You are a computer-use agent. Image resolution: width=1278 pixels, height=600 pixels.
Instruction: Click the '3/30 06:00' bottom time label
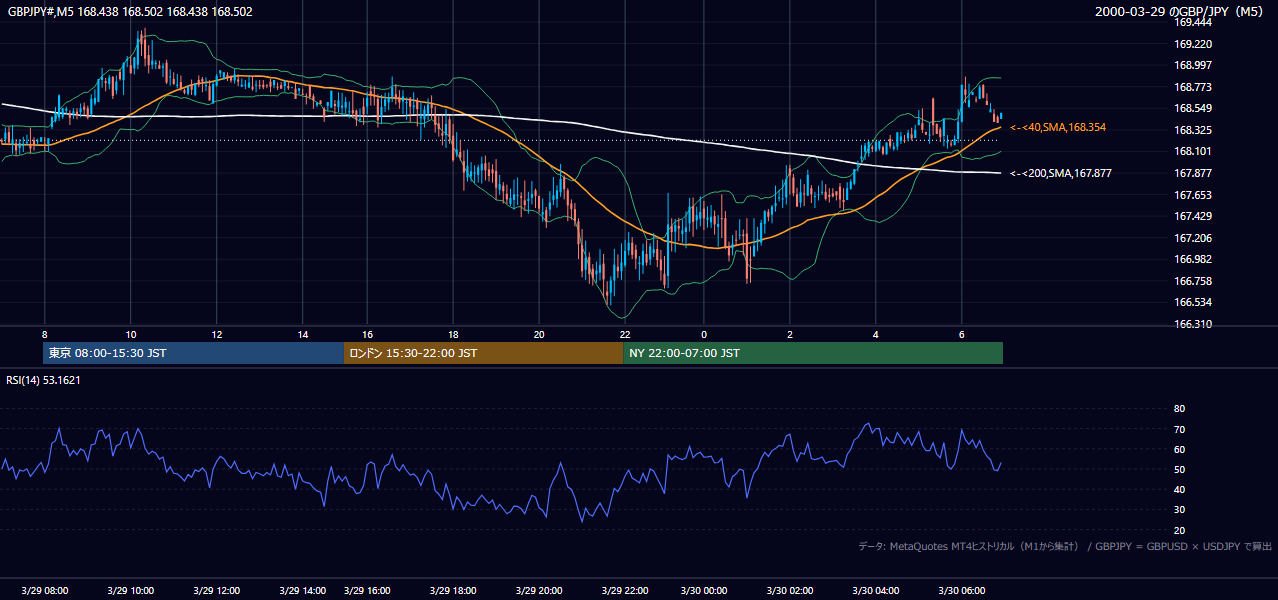(962, 590)
